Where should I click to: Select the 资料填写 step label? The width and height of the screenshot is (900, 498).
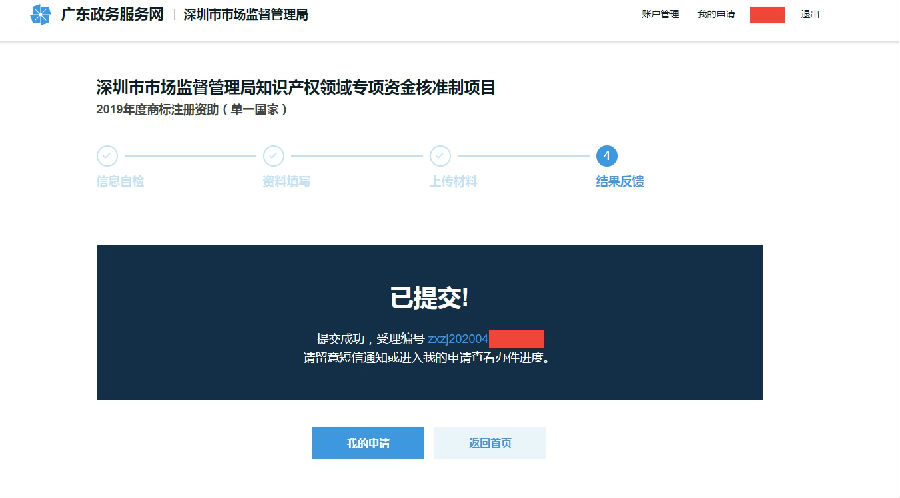tap(286, 182)
